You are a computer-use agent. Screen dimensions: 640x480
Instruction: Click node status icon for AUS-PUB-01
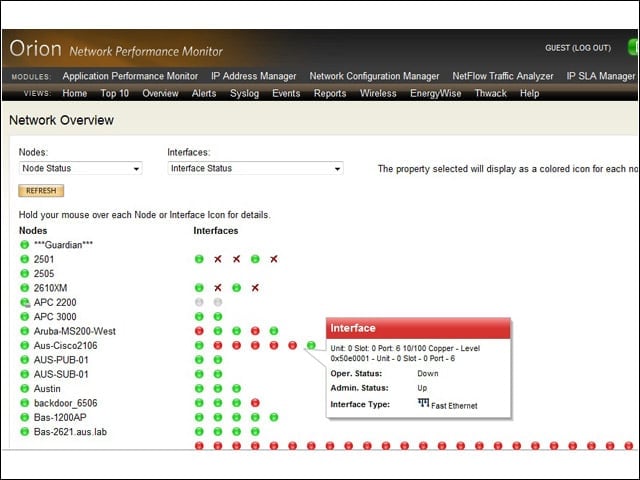click(24, 360)
